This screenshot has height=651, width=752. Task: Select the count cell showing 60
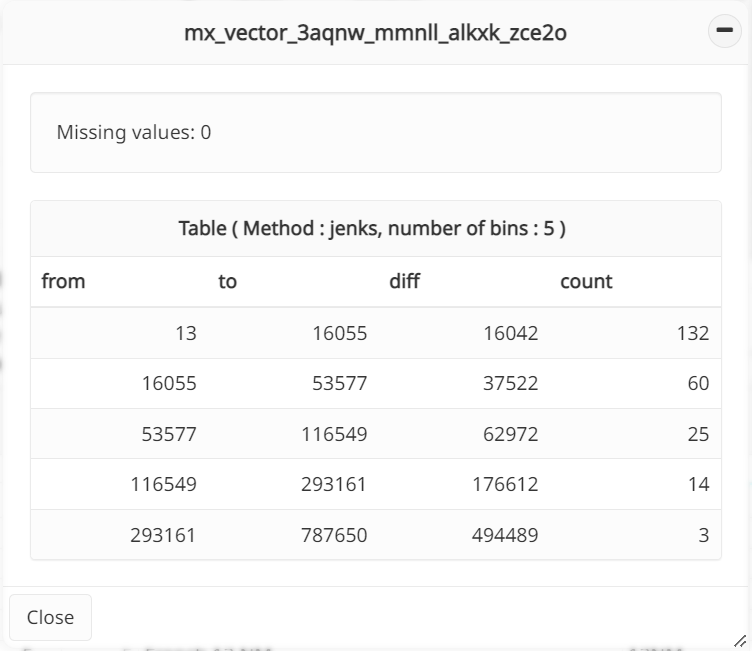point(698,383)
